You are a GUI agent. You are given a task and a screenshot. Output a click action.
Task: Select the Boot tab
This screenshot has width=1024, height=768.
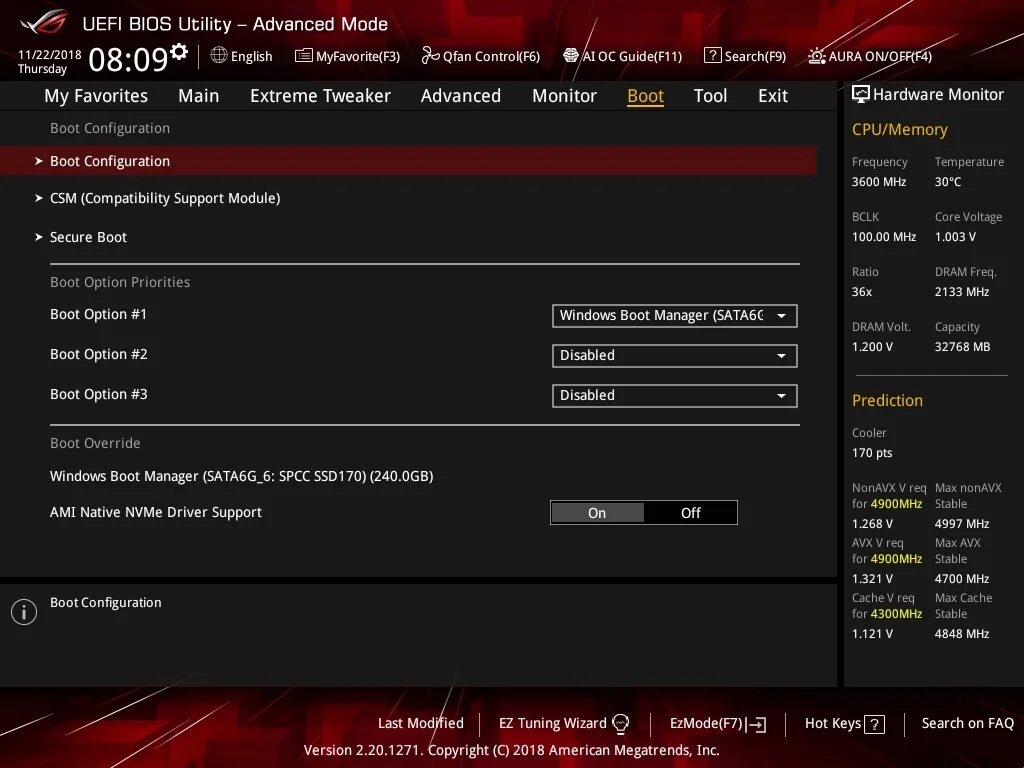pyautogui.click(x=645, y=96)
